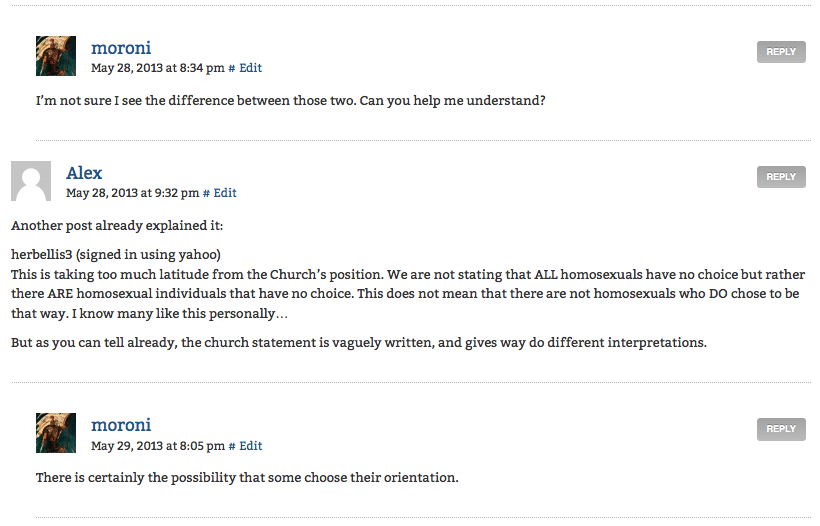Click moroni's avatar on the May 28 comment

[56, 56]
